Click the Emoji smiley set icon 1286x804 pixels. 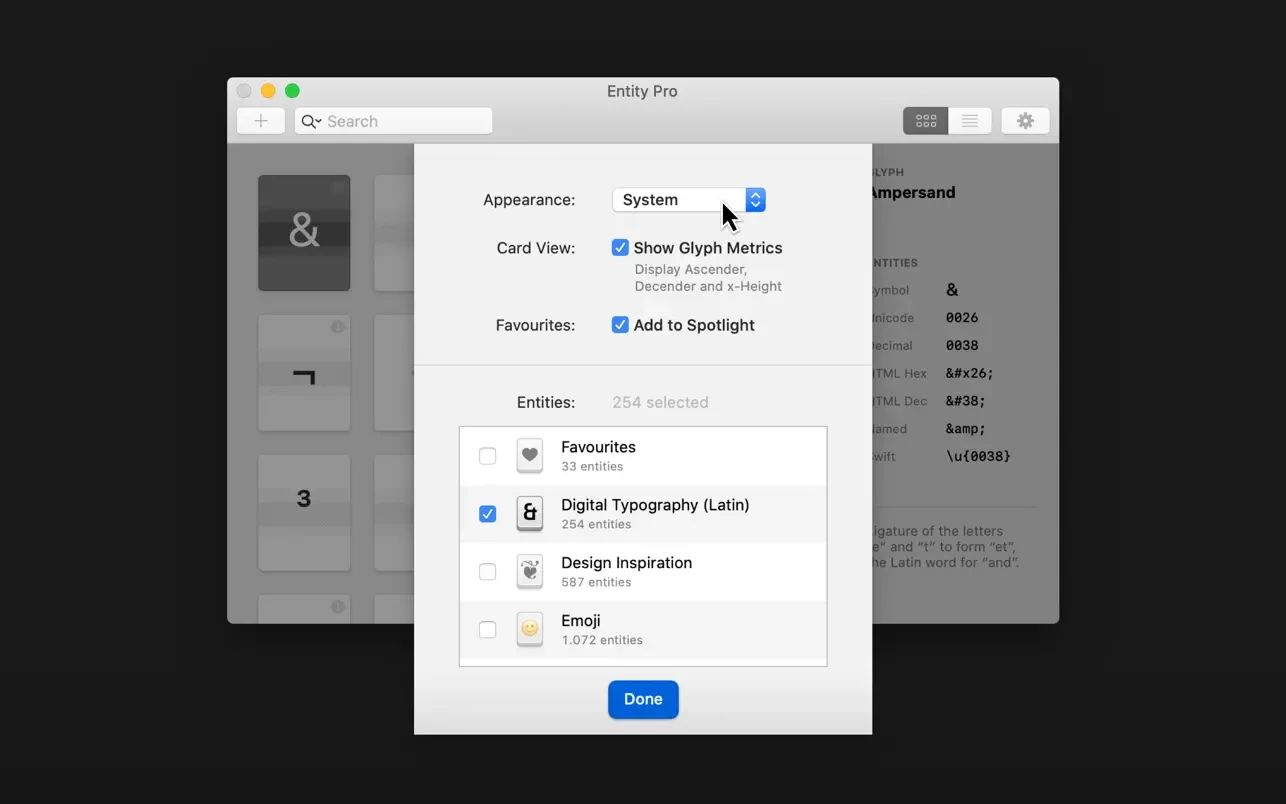pos(530,630)
